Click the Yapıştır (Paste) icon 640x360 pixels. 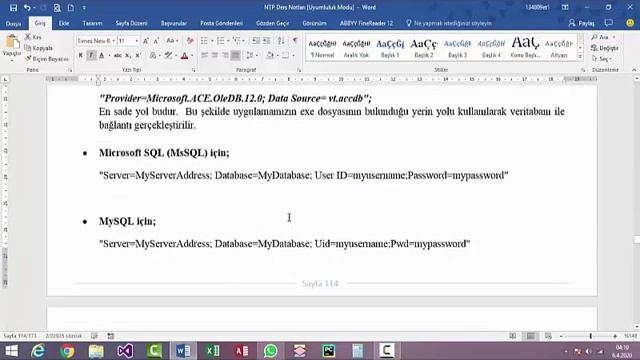[12, 42]
